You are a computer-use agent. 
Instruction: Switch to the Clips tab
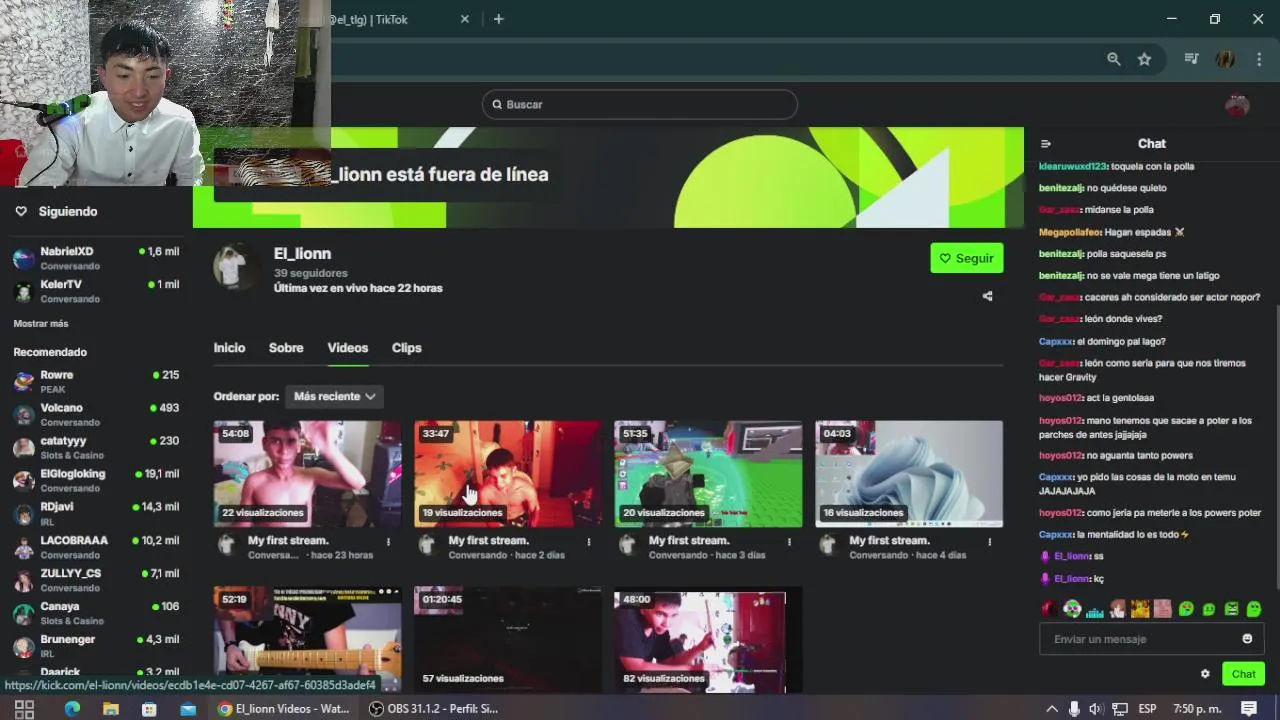tap(407, 348)
